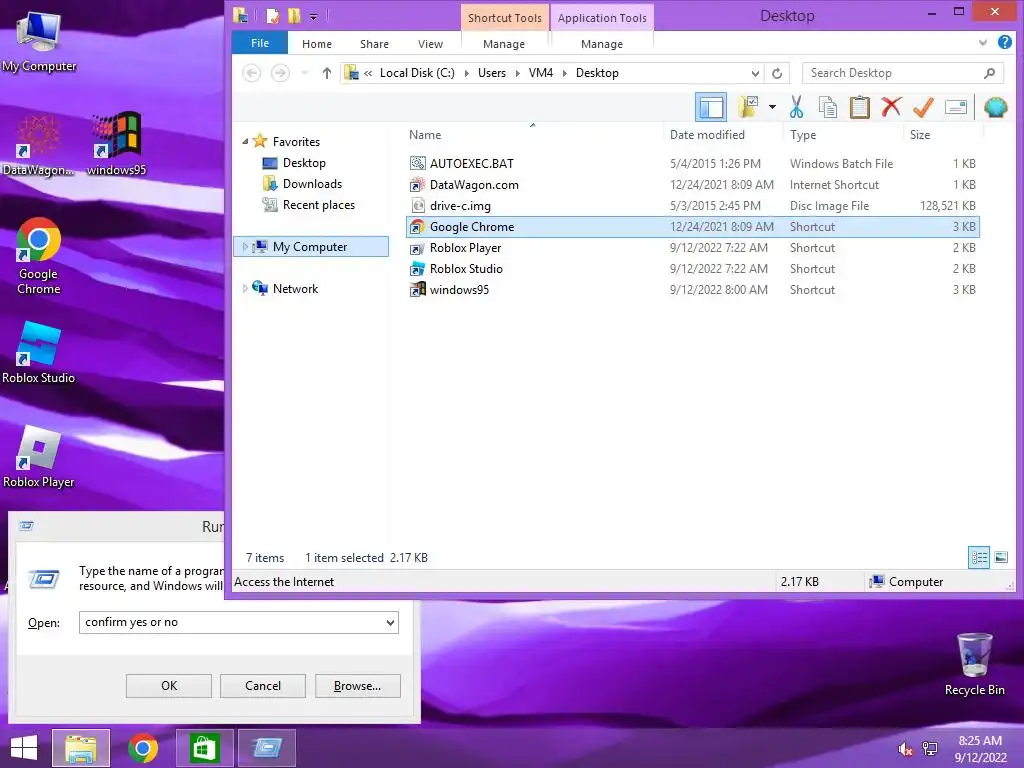Open the Run dialog Open combo box dropdown
1024x768 pixels.
[x=390, y=622]
